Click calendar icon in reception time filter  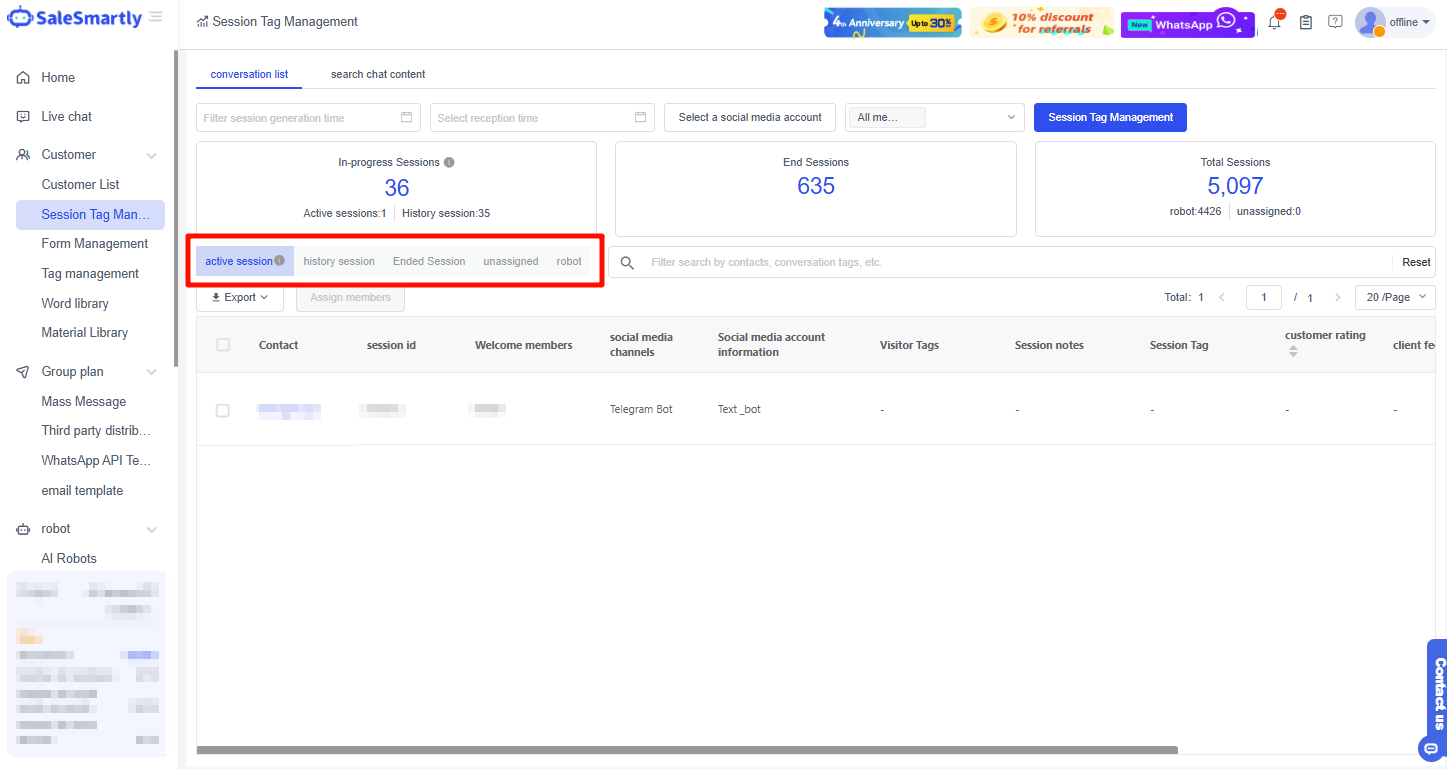pyautogui.click(x=640, y=117)
